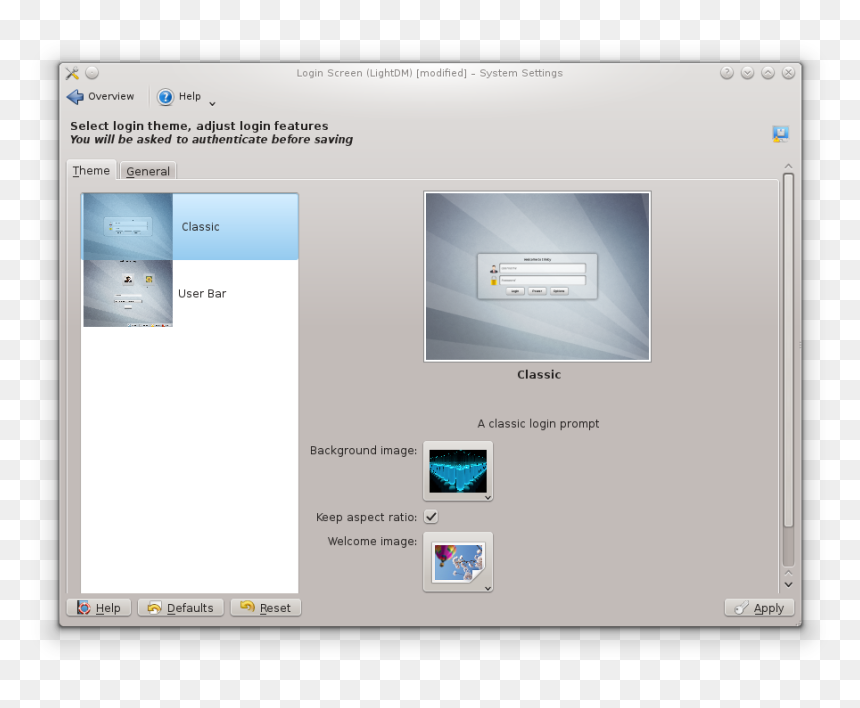Screen dimensions: 860x708
Task: Apply the login screen changes
Action: click(x=759, y=608)
